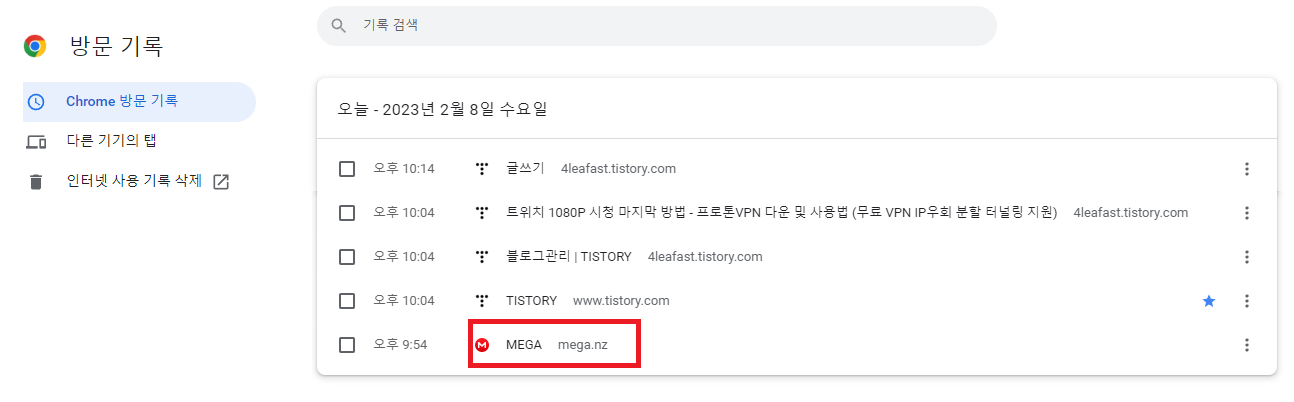Viewport: 1294px width, 402px height.
Task: Click the clock icon beside Chrome 방문 기록
Action: tap(36, 102)
